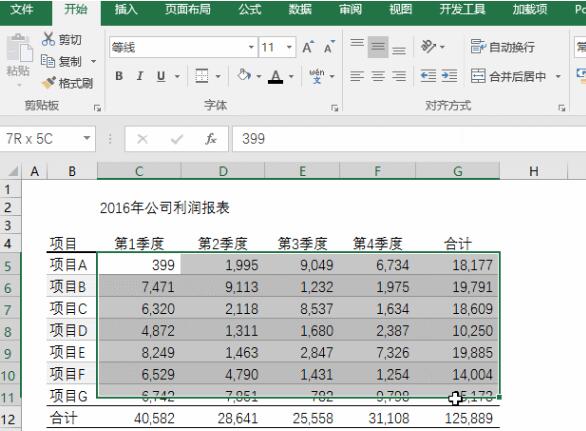
Task: Expand font color dropdown arrow
Action: [x=292, y=76]
